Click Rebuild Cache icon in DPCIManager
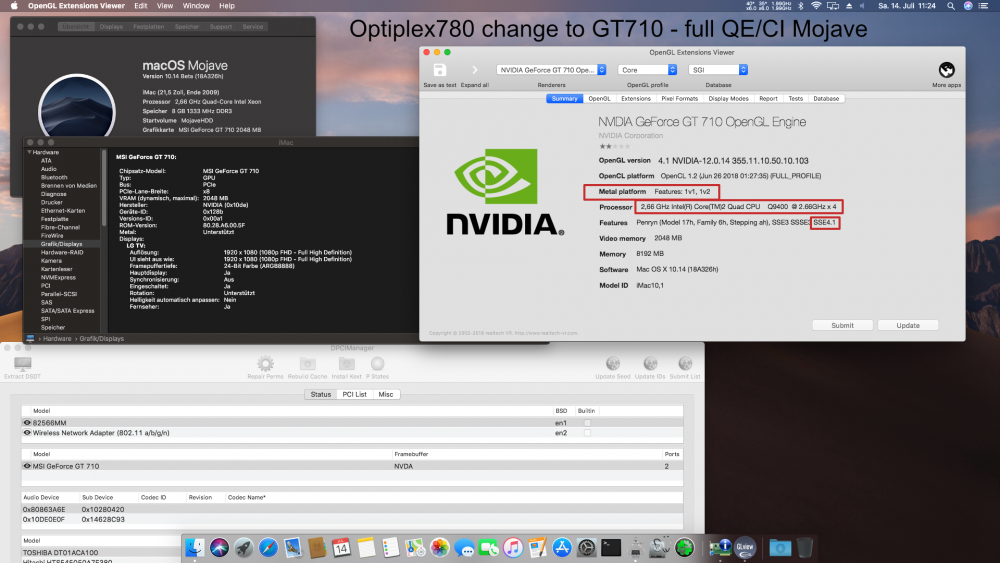The width and height of the screenshot is (1000, 563). coord(307,363)
